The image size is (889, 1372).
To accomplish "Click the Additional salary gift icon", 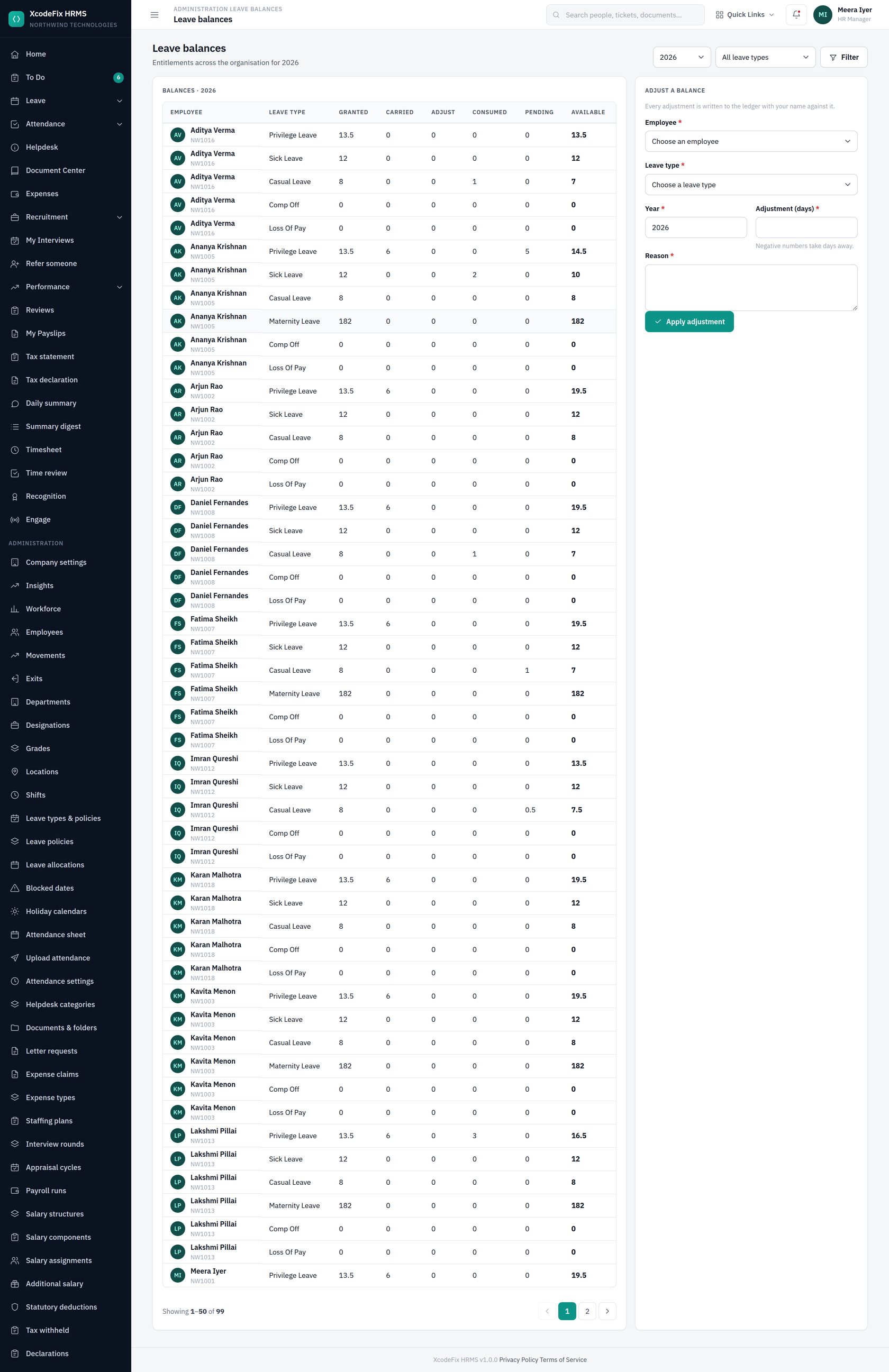I will pos(15,1284).
